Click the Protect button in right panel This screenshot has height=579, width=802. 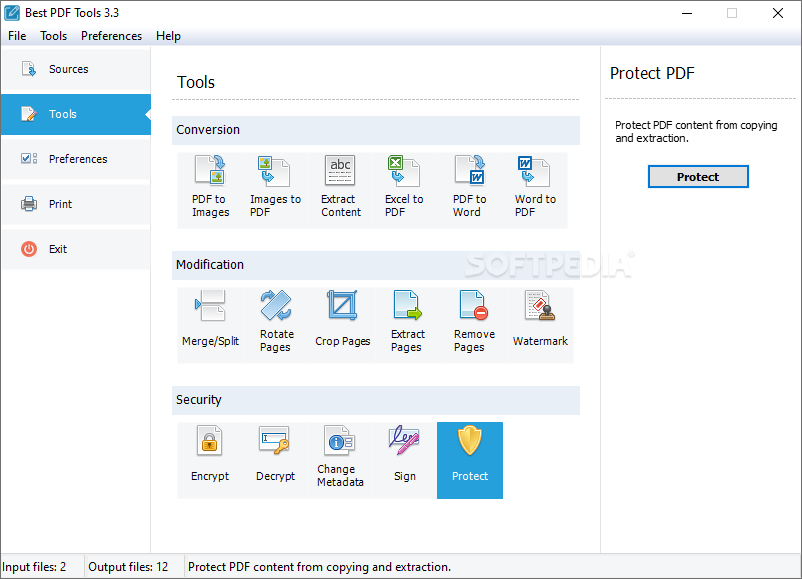(x=698, y=176)
